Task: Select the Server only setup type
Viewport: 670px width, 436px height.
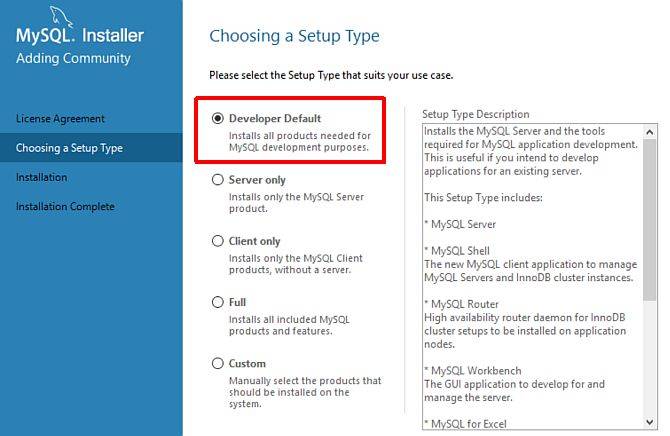Action: pos(218,180)
